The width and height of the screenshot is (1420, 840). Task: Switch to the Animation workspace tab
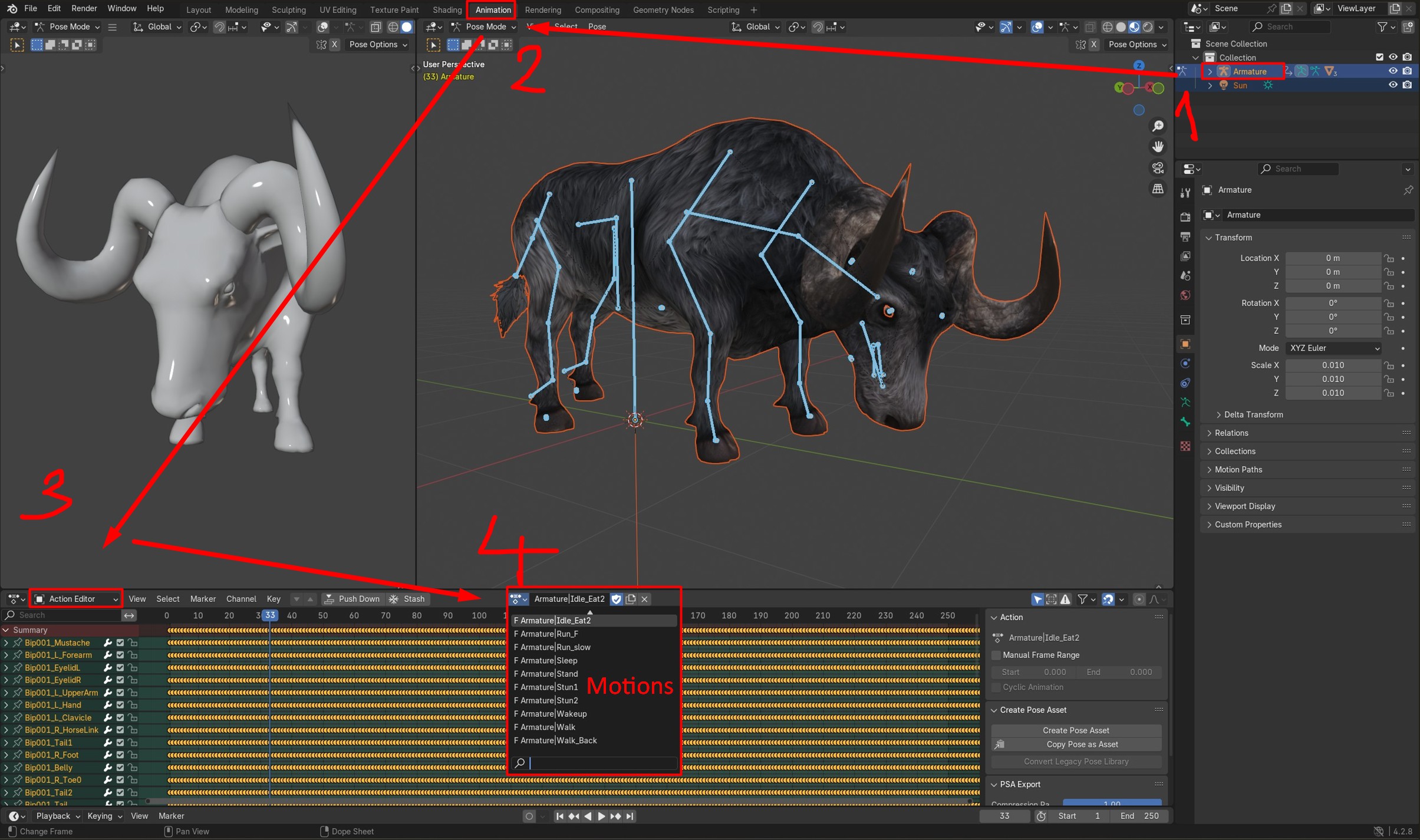[x=493, y=9]
